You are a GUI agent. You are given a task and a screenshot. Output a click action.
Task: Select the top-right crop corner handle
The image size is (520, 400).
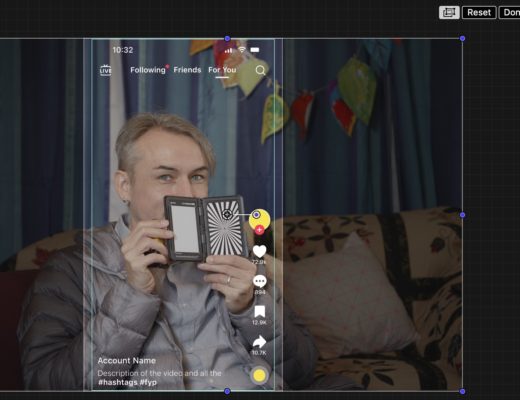click(x=462, y=39)
